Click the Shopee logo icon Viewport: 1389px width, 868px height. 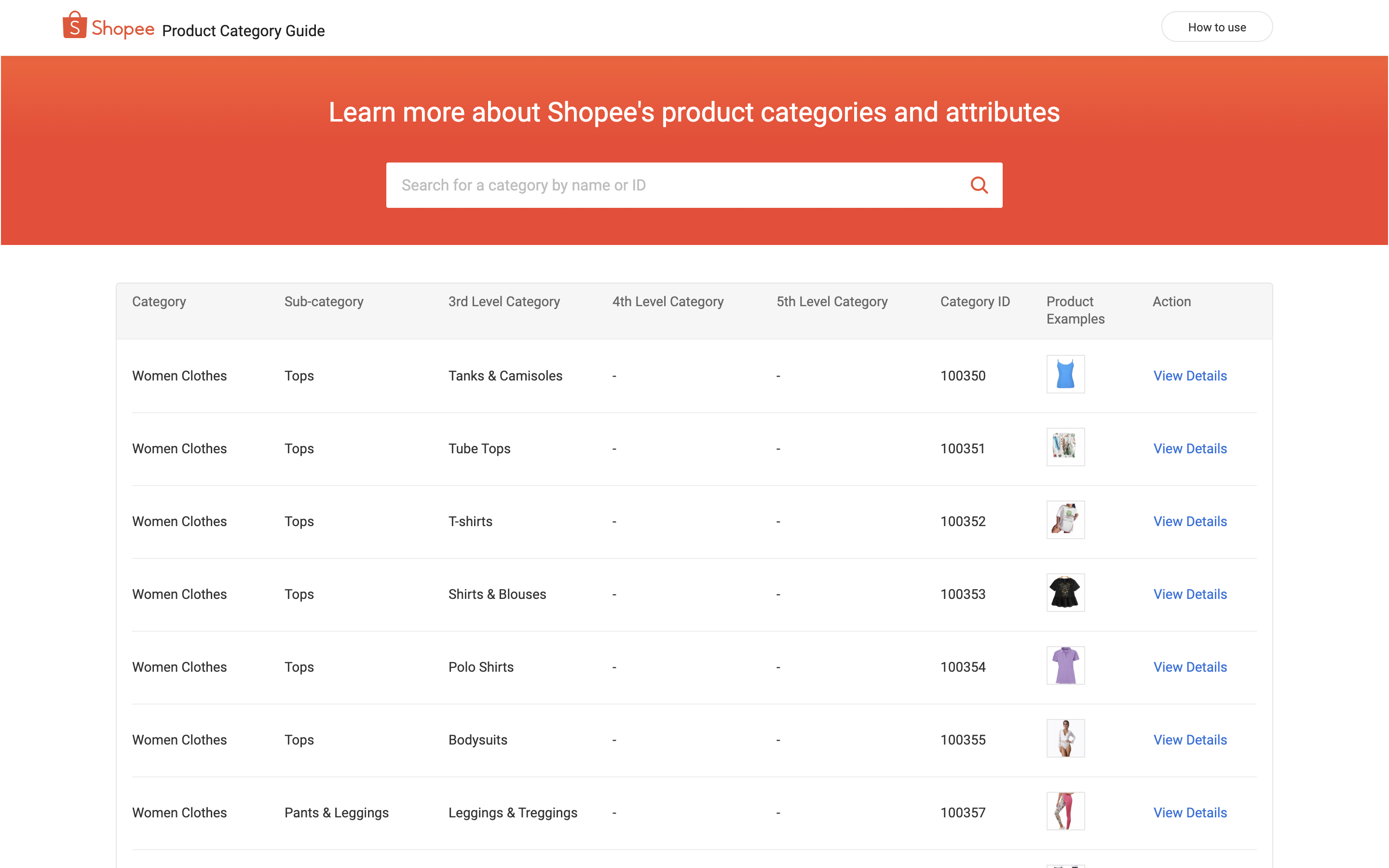pyautogui.click(x=74, y=25)
